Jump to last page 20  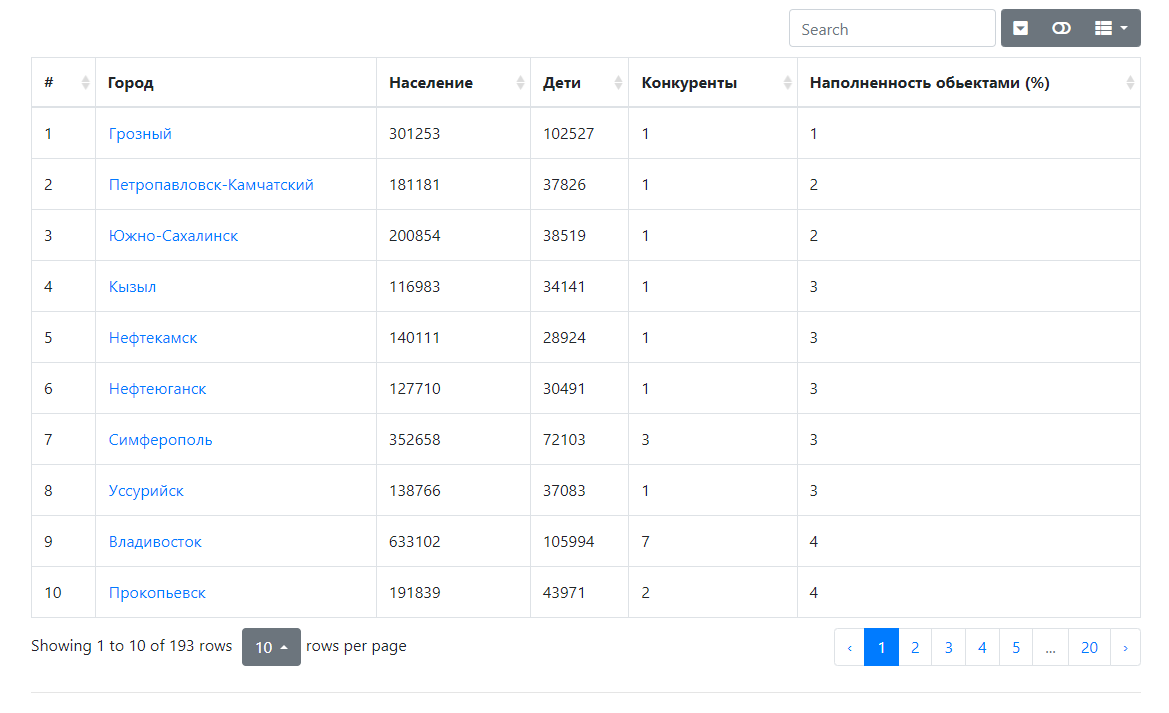tap(1089, 647)
